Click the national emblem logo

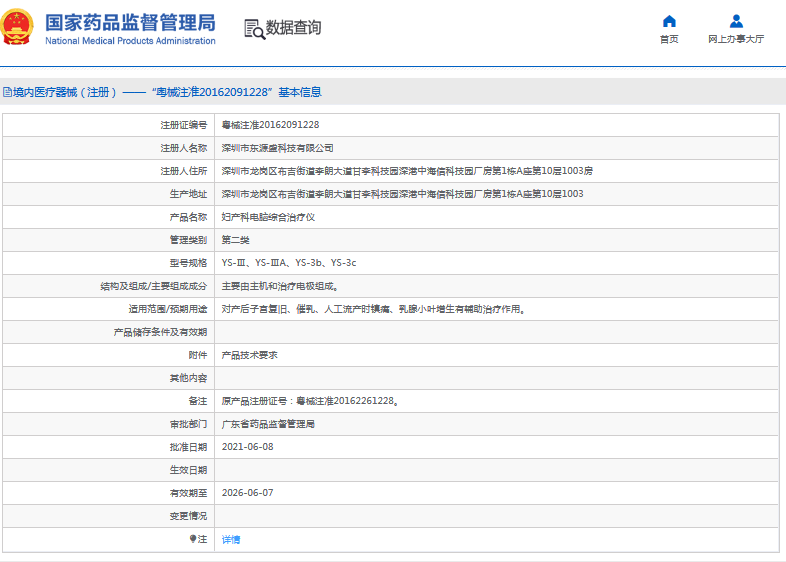(17, 27)
